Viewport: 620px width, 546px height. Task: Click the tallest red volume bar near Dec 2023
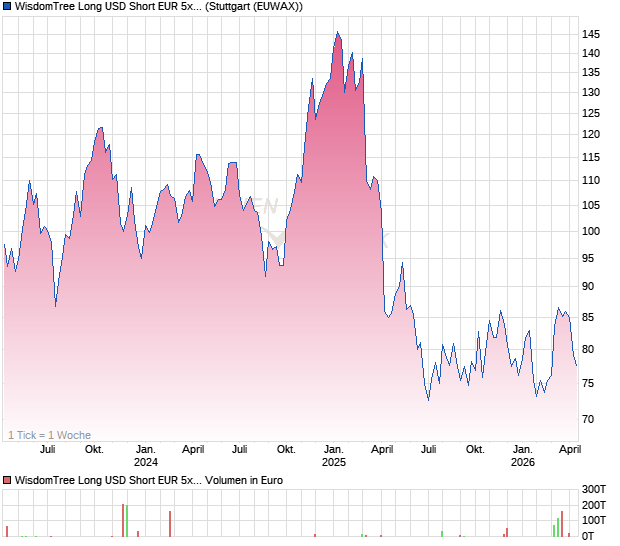tap(123, 520)
